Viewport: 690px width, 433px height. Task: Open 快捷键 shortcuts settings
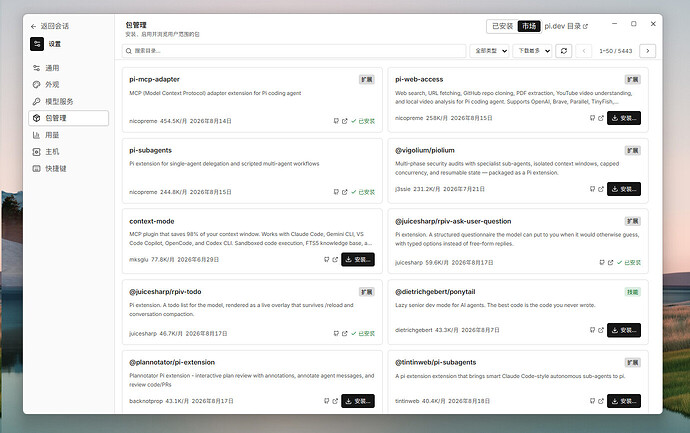(68, 168)
